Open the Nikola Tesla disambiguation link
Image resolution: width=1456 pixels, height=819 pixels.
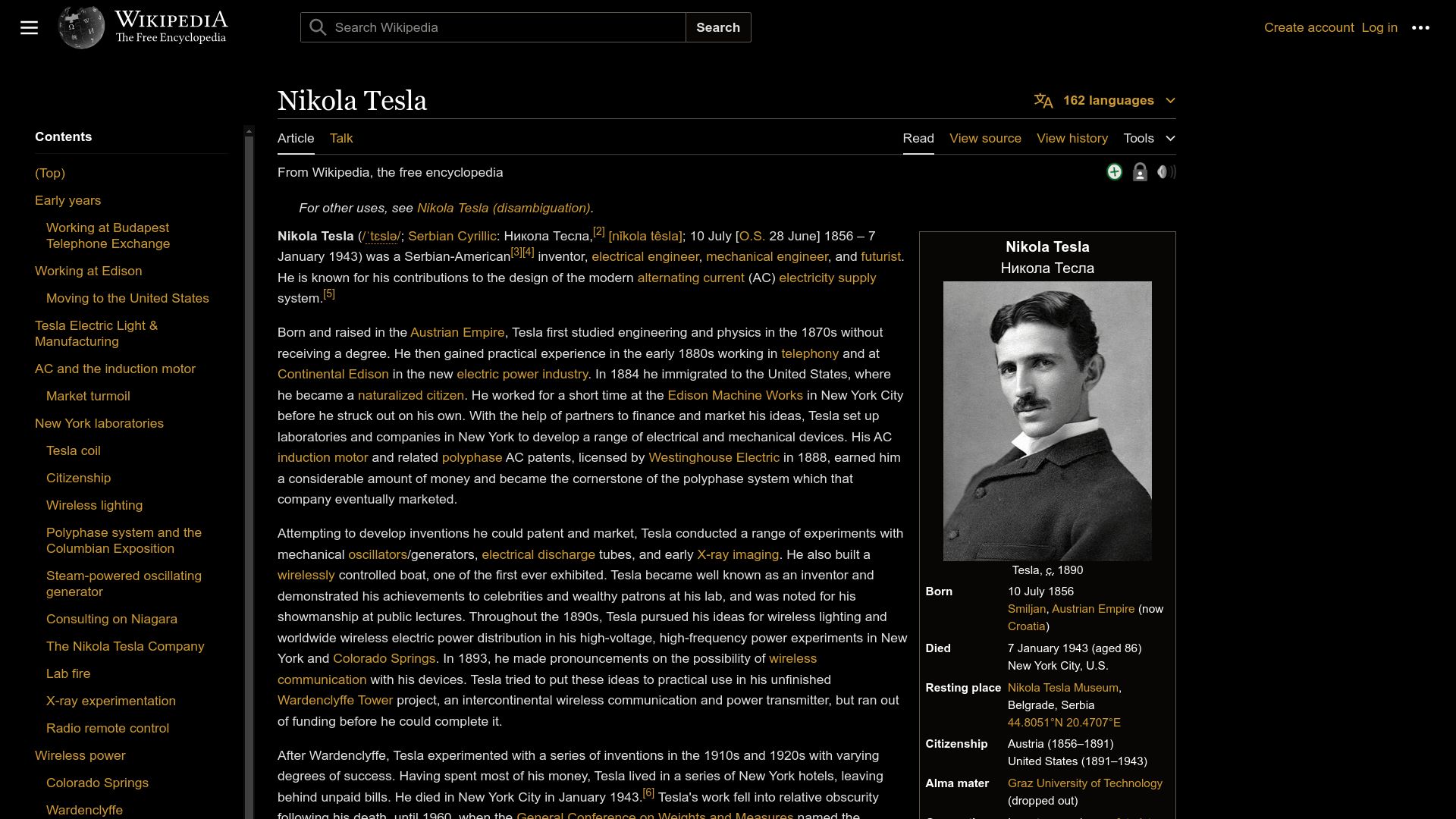pos(503,207)
